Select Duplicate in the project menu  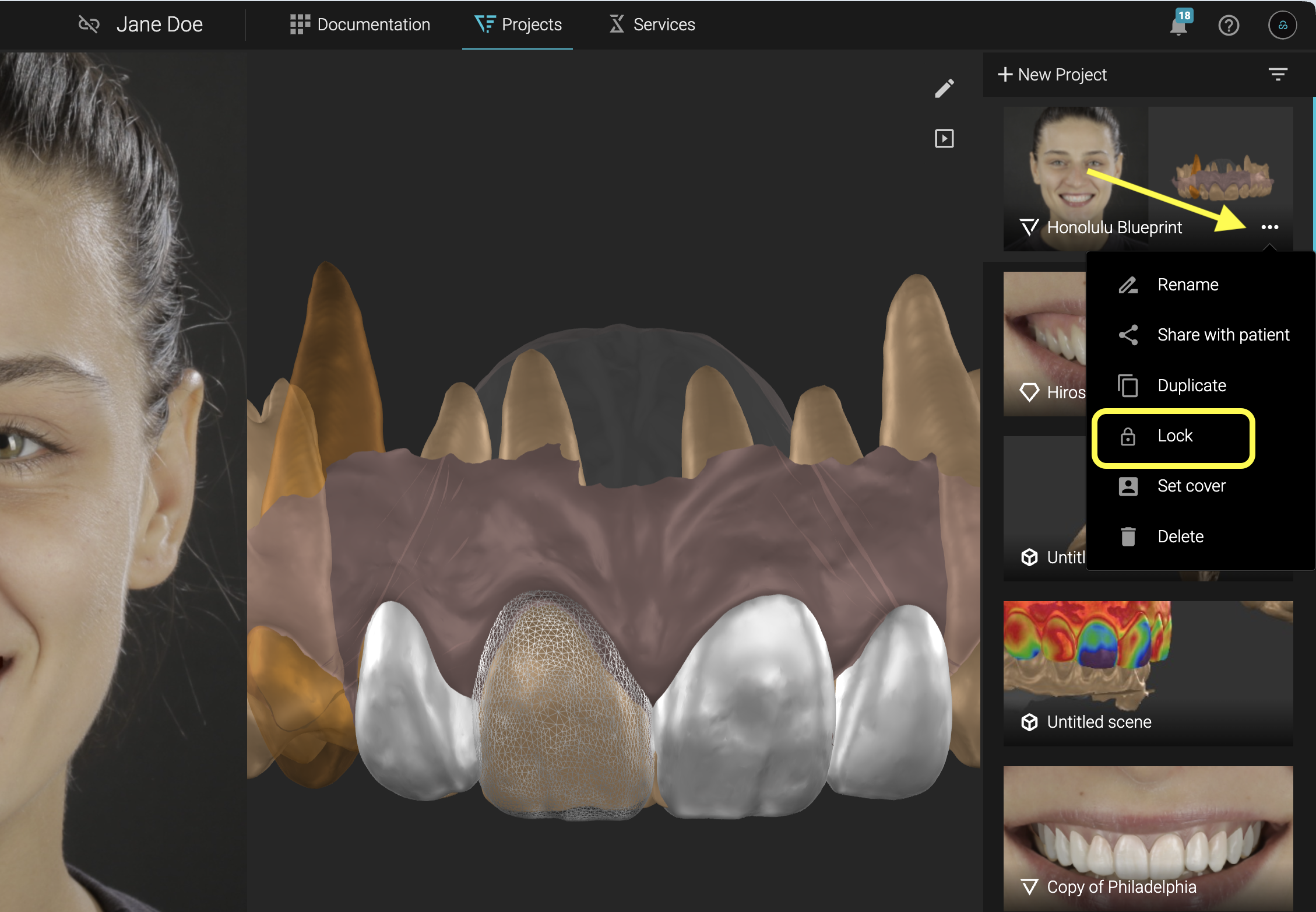coord(1191,385)
